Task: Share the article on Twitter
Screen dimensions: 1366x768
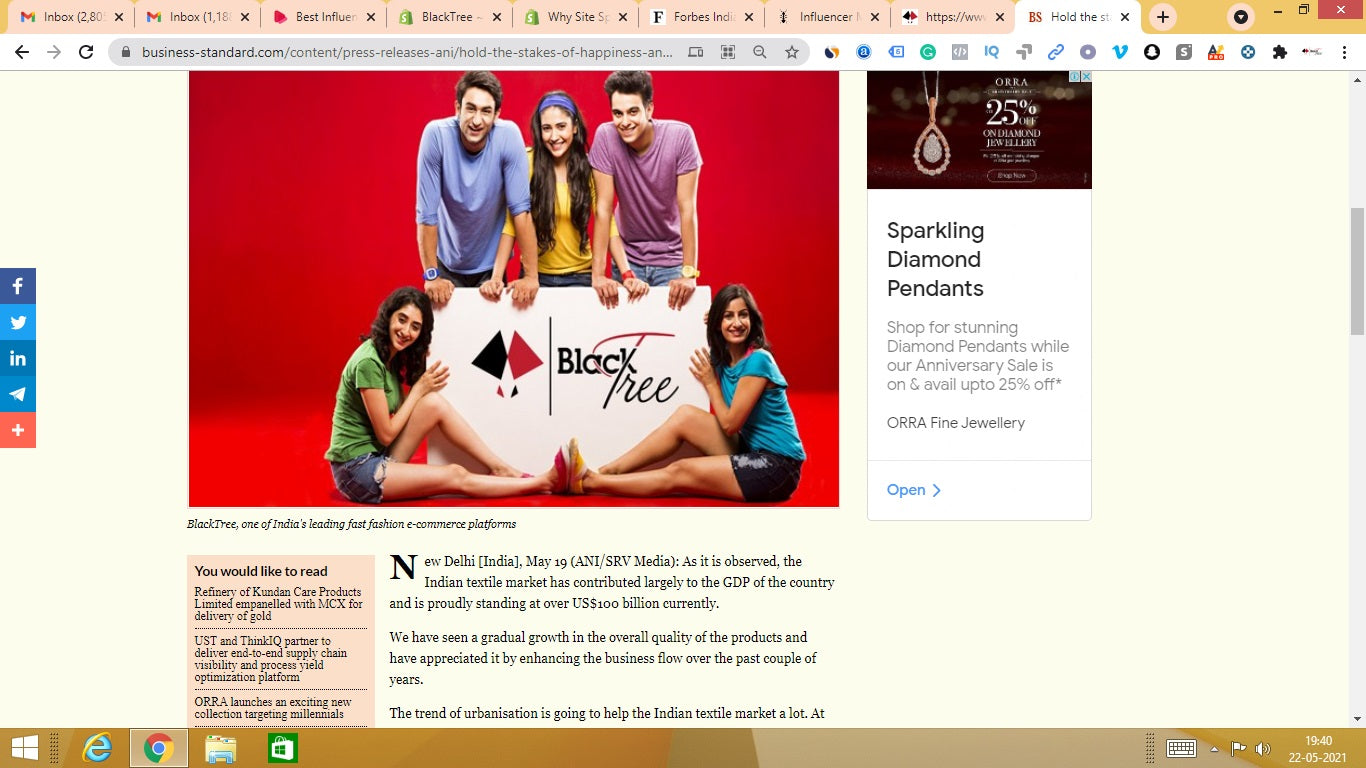Action: [x=18, y=322]
